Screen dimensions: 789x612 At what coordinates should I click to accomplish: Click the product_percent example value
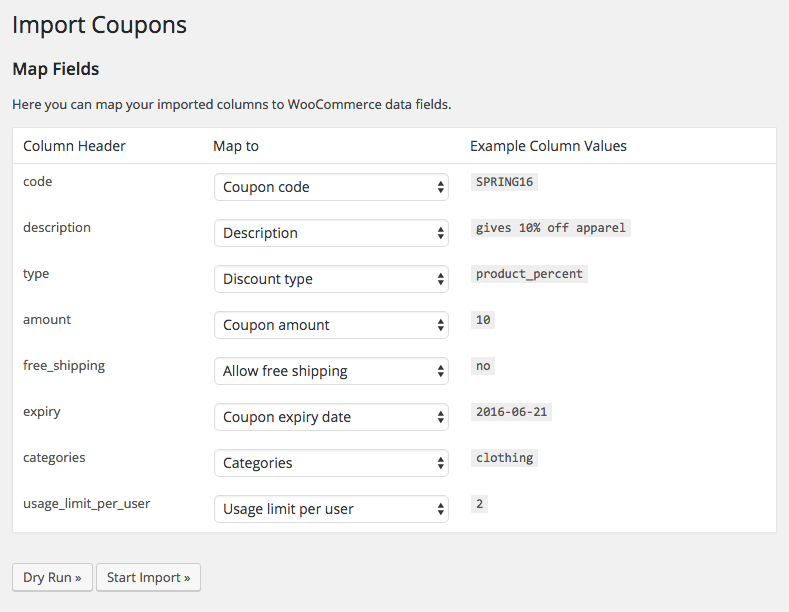point(529,274)
